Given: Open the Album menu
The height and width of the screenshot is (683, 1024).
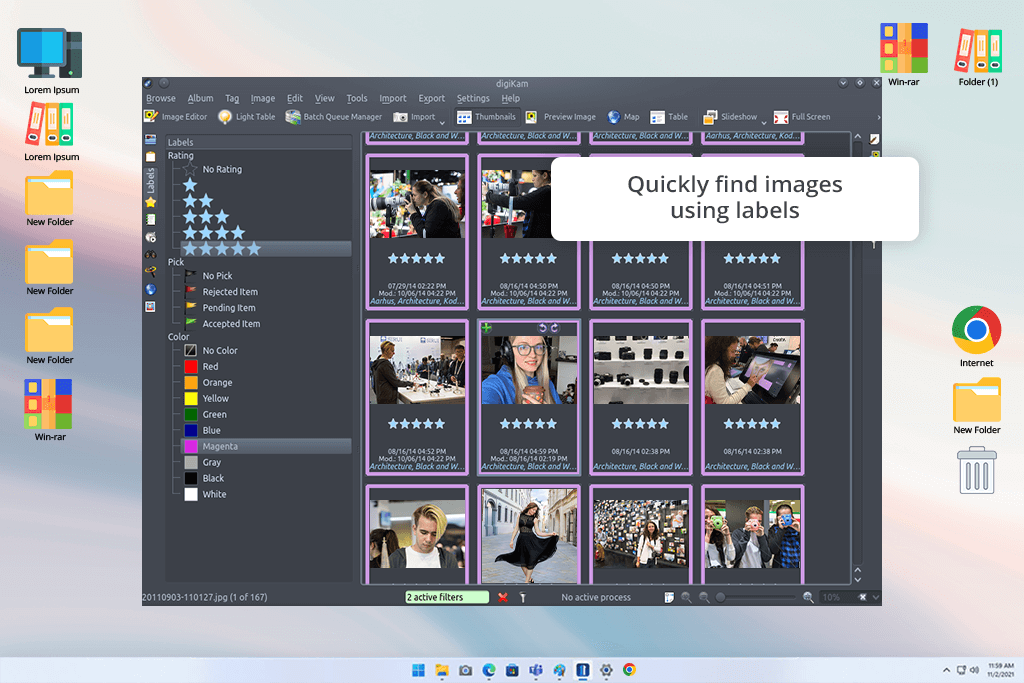Looking at the screenshot, I should click(200, 98).
